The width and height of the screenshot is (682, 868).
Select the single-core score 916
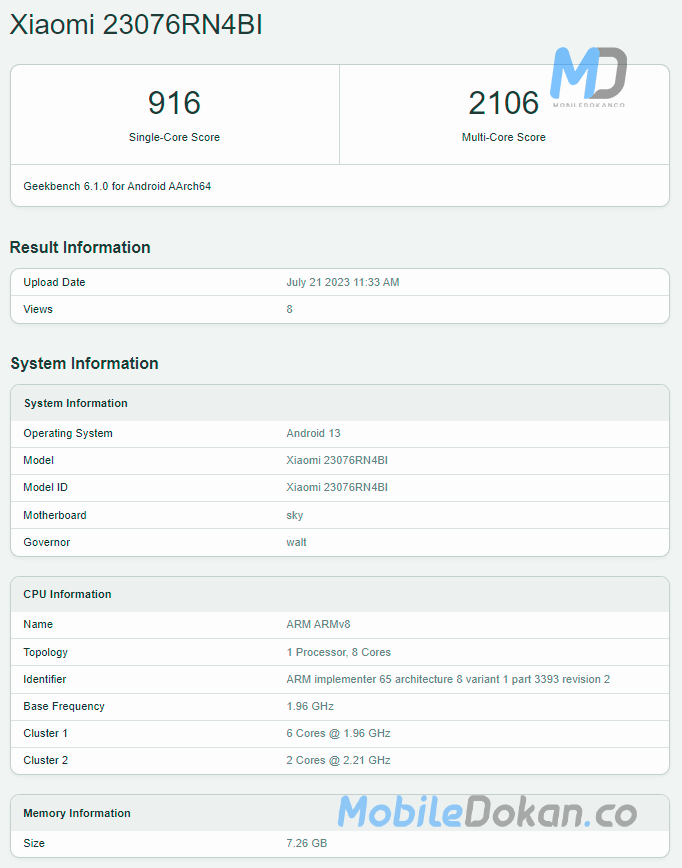pos(174,103)
